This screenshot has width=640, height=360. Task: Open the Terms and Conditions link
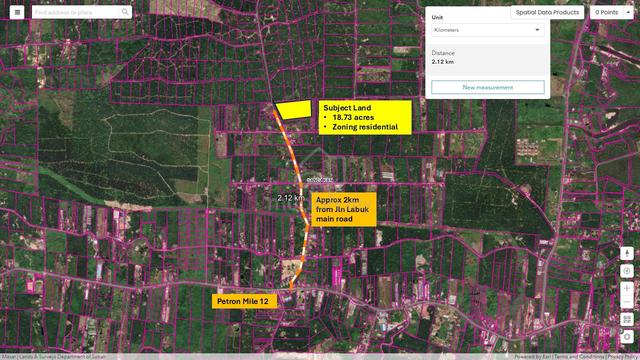point(579,357)
